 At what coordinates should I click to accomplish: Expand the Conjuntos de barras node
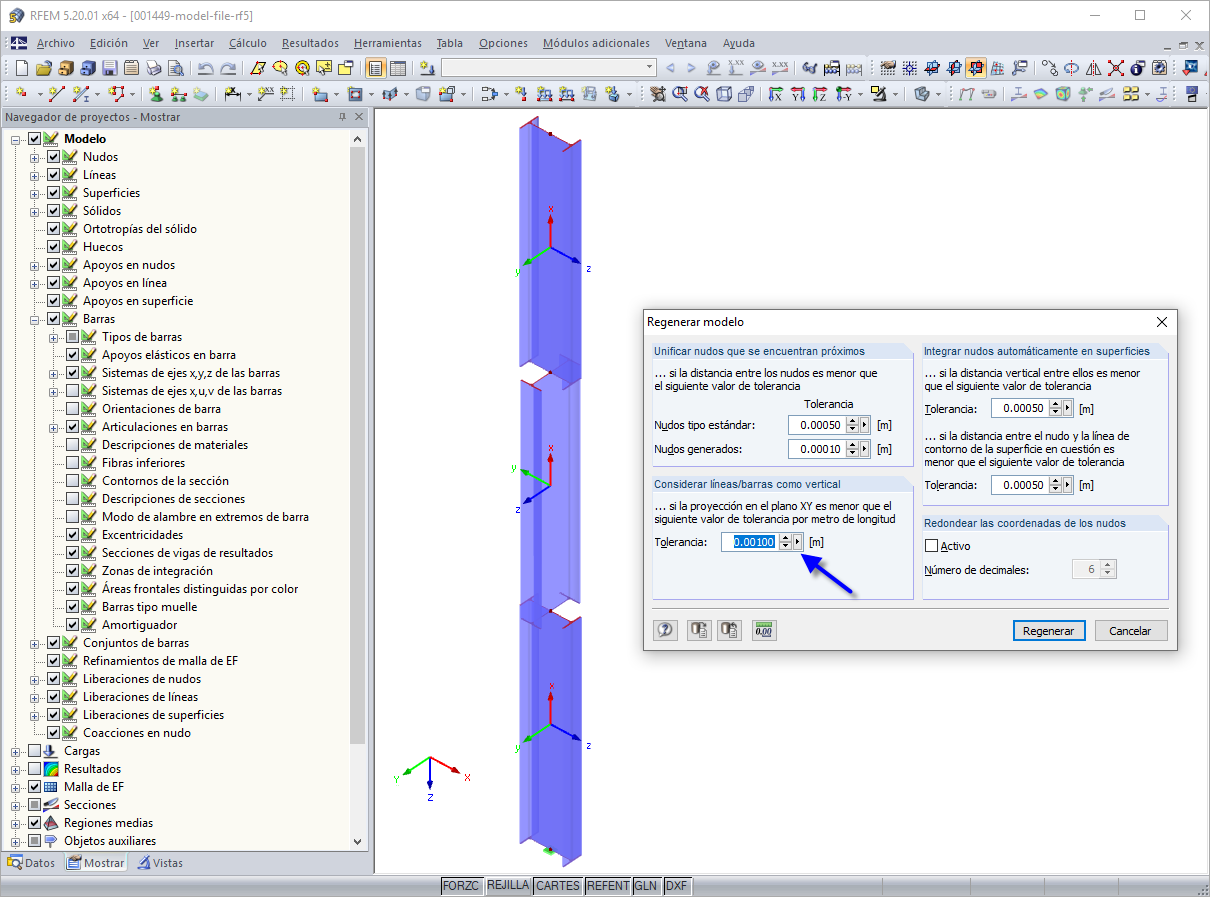point(35,643)
